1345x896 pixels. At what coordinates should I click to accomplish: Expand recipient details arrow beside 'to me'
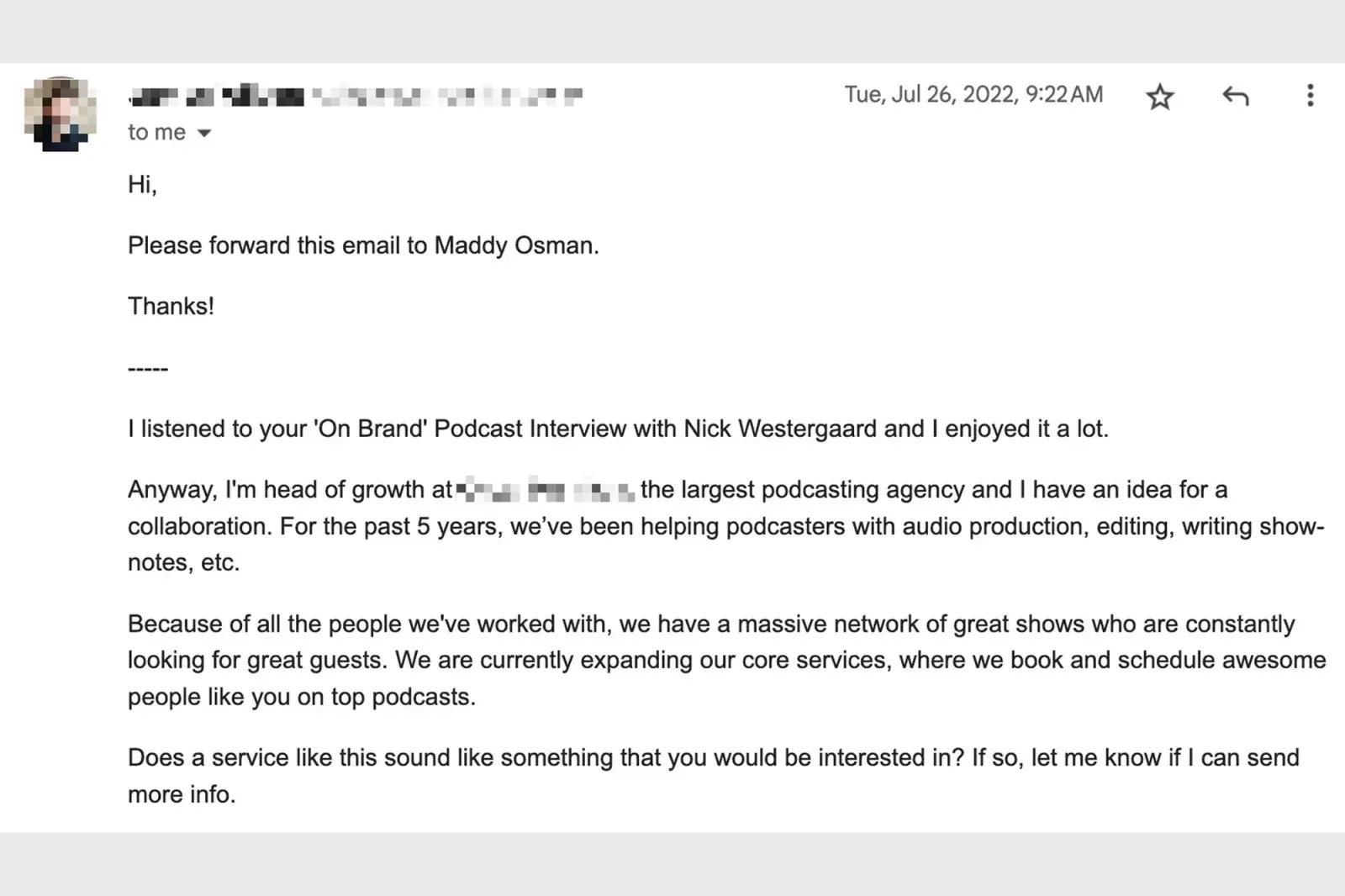pos(203,133)
